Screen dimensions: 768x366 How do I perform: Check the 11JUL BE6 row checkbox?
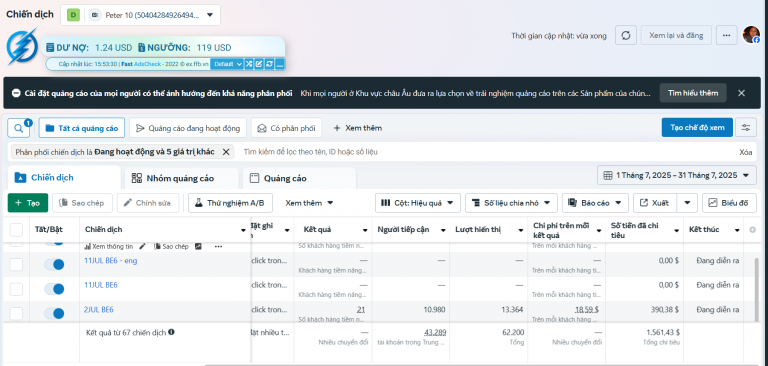pyautogui.click(x=16, y=289)
